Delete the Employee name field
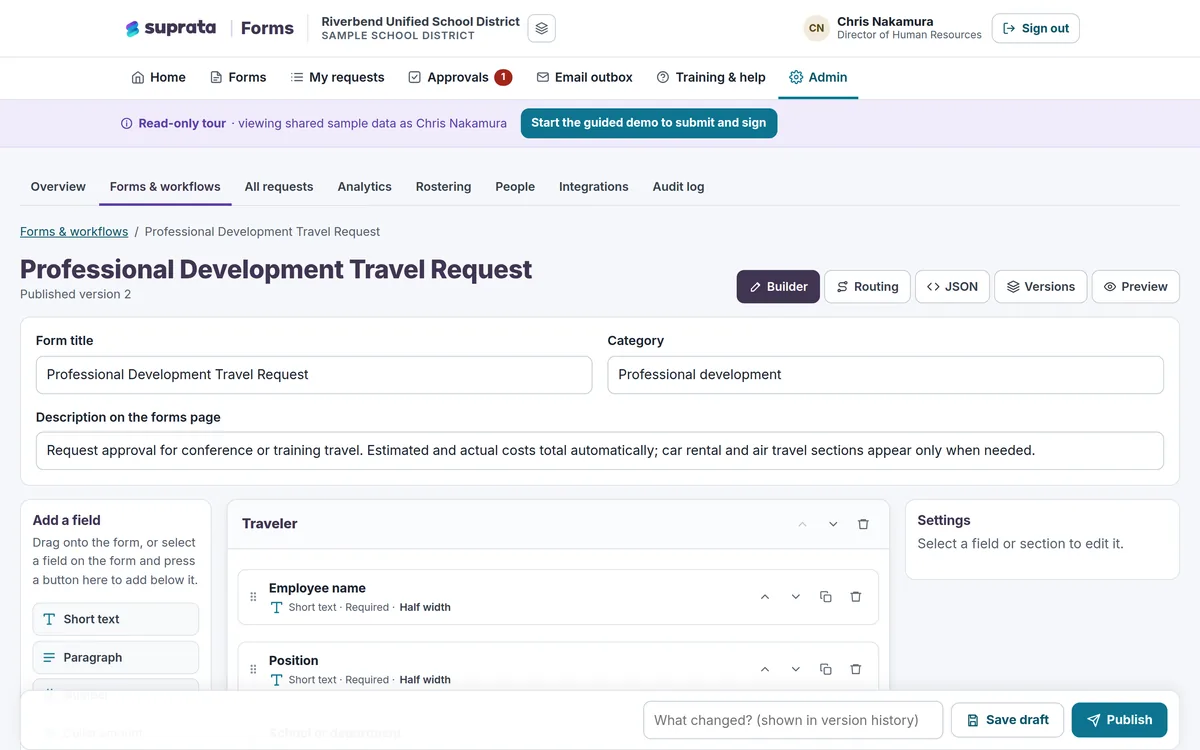Screen dimensions: 1200x750 856,597
